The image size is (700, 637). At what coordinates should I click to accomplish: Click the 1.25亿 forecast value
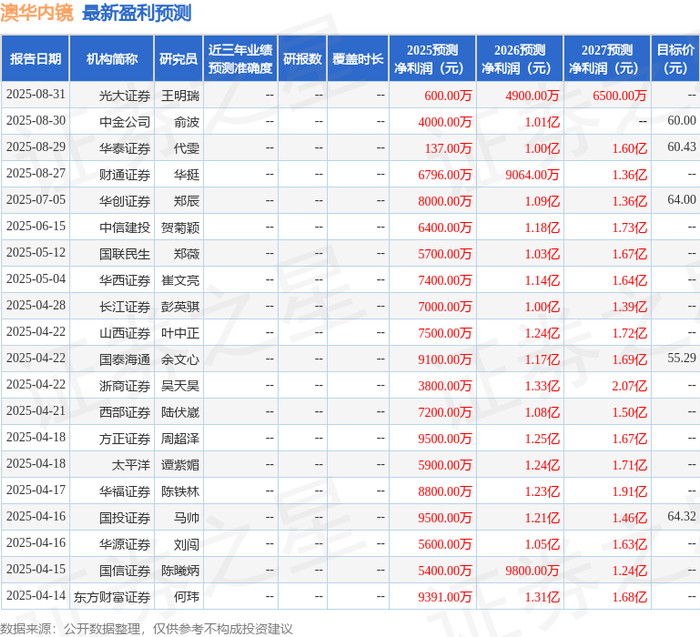tap(542, 438)
